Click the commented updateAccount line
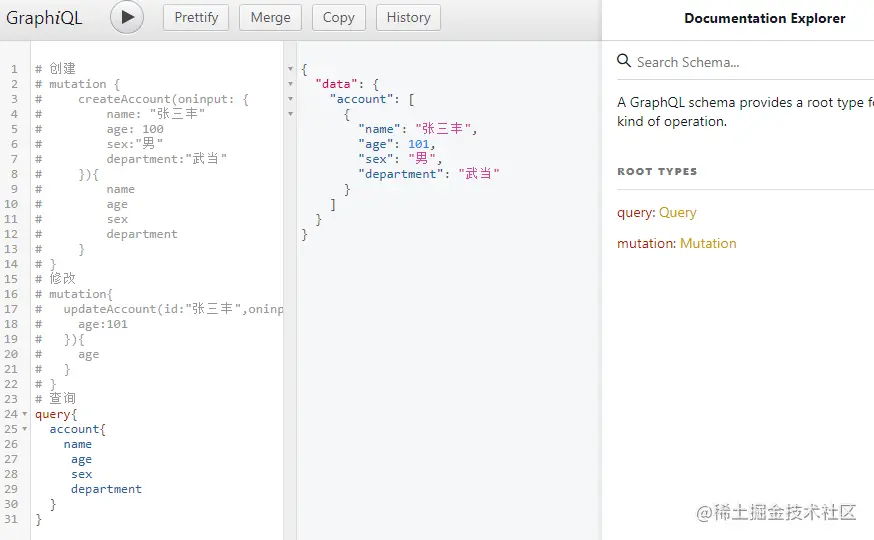The width and height of the screenshot is (874, 540). pyautogui.click(x=159, y=309)
